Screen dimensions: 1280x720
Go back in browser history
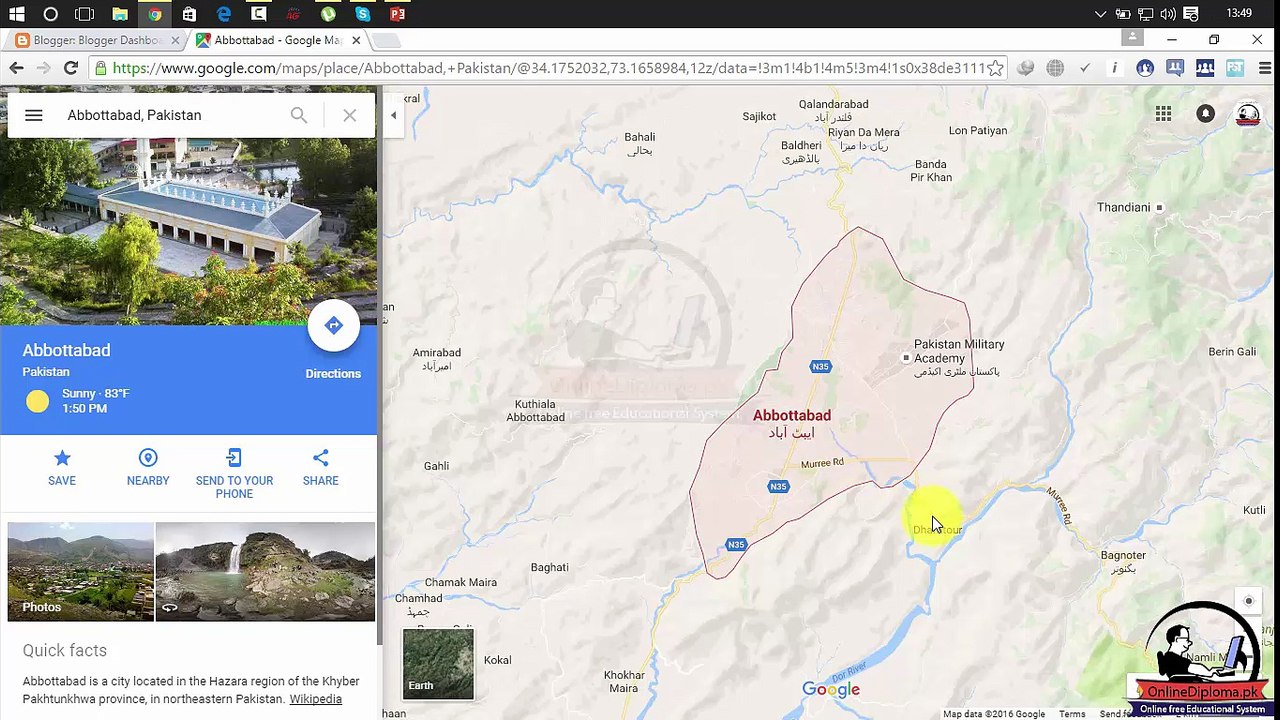click(x=16, y=68)
